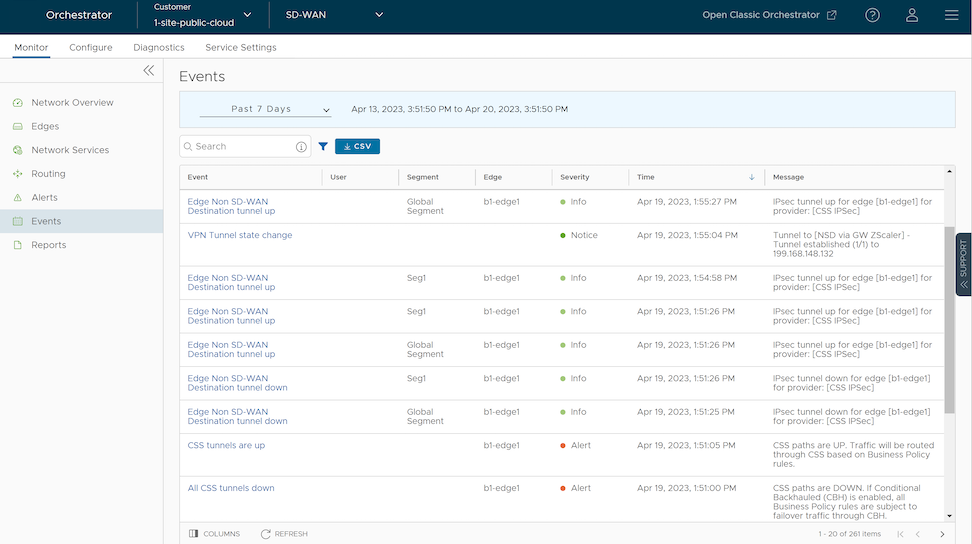The height and width of the screenshot is (544, 972).
Task: Sort by the Time column header
Action: pos(646,177)
